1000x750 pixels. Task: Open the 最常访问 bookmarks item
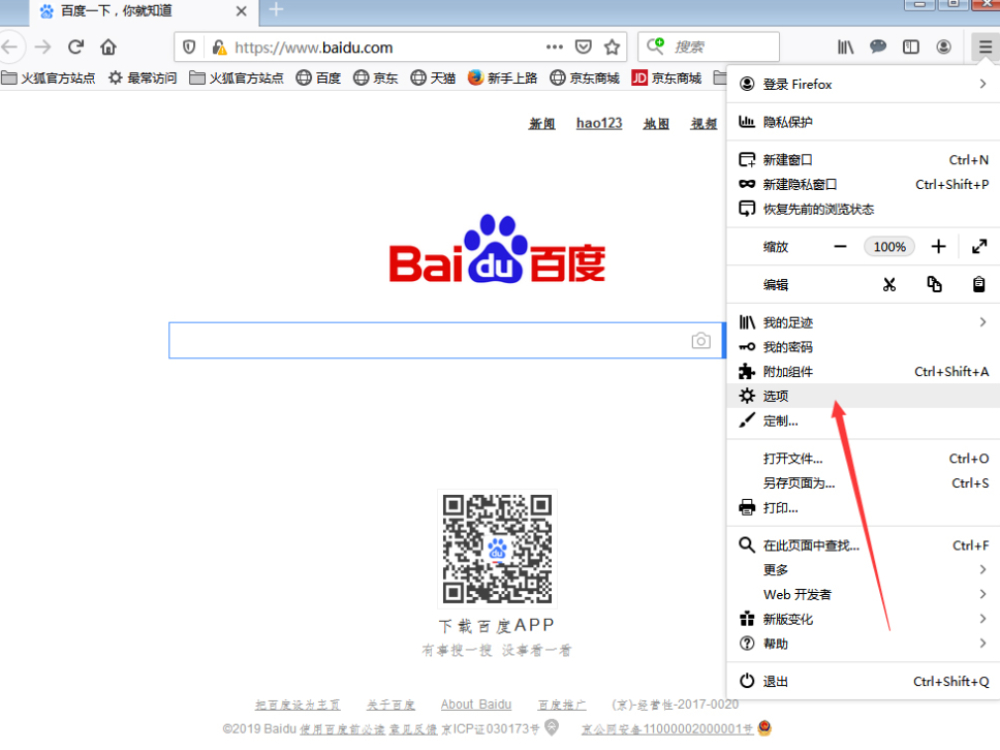pos(142,78)
